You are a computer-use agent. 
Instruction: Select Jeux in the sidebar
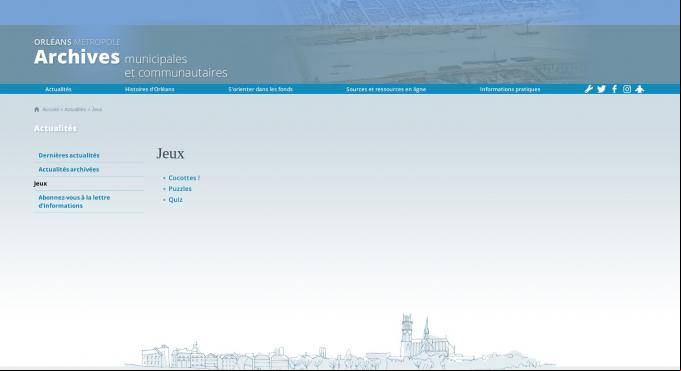click(40, 184)
